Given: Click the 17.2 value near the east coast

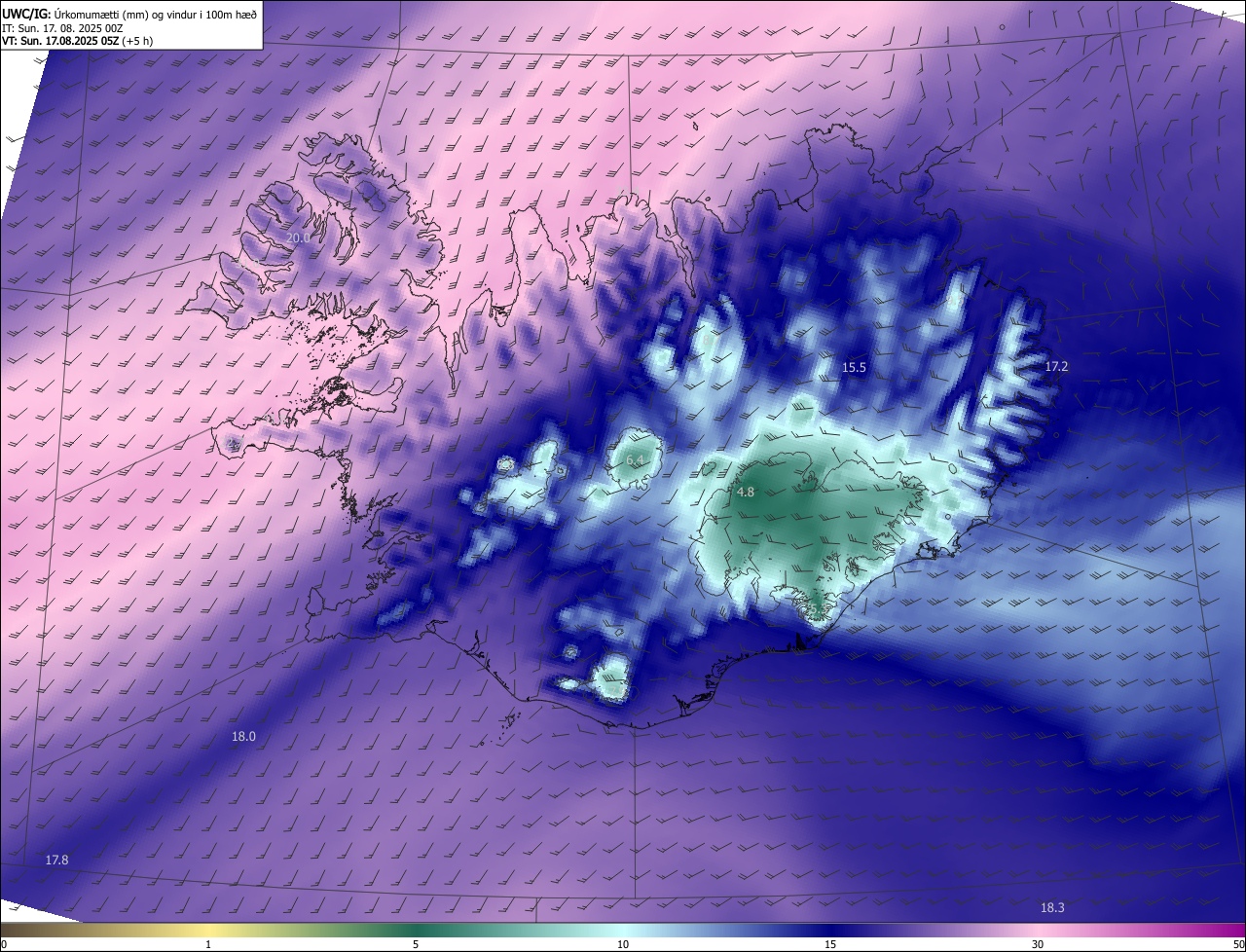Looking at the screenshot, I should point(1056,366).
